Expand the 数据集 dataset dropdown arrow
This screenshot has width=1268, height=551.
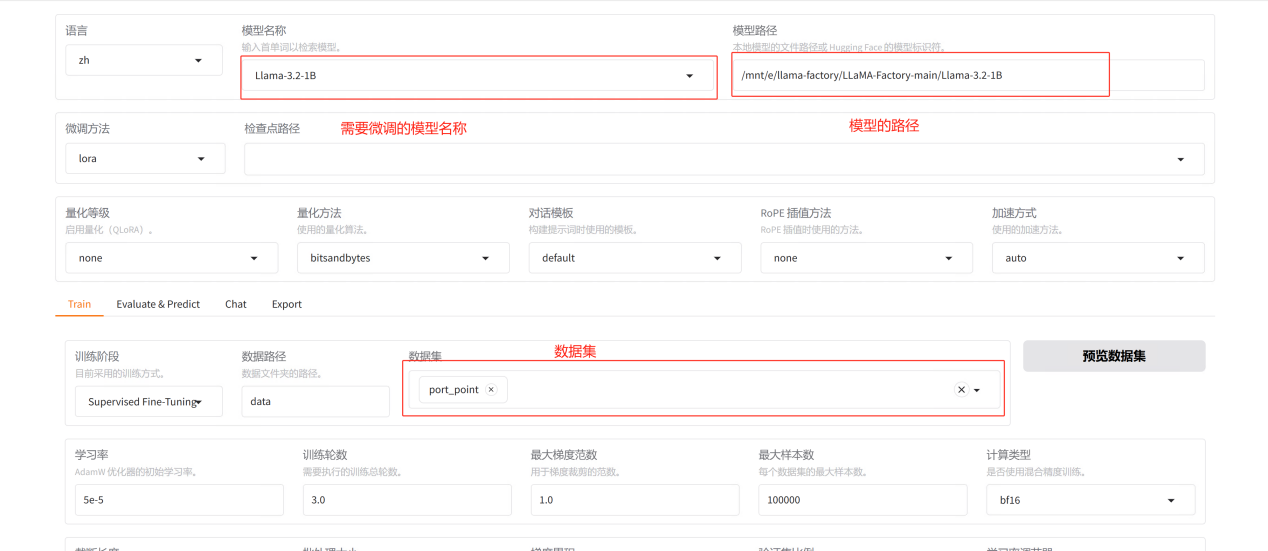(978, 391)
